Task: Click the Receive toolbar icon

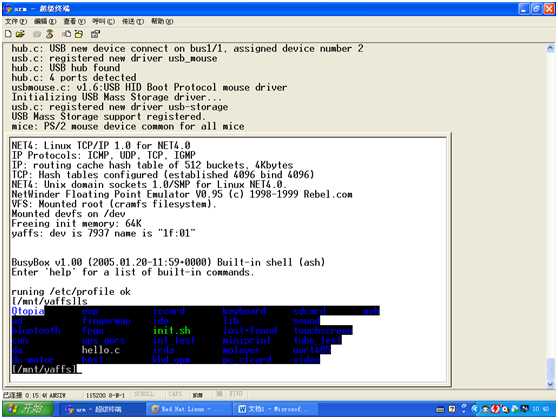Action: (79, 34)
